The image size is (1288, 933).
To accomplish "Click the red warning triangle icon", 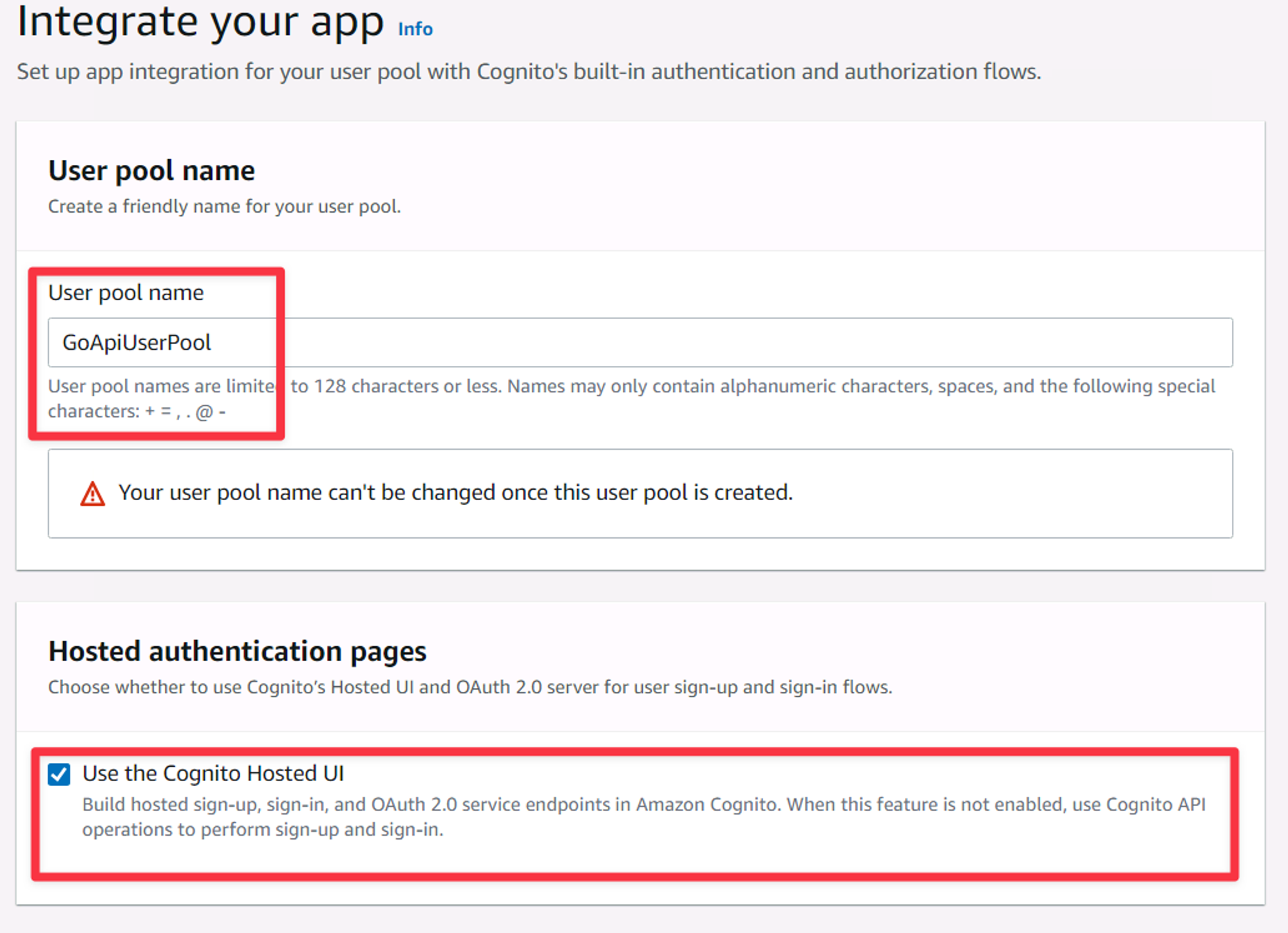I will pos(93,494).
